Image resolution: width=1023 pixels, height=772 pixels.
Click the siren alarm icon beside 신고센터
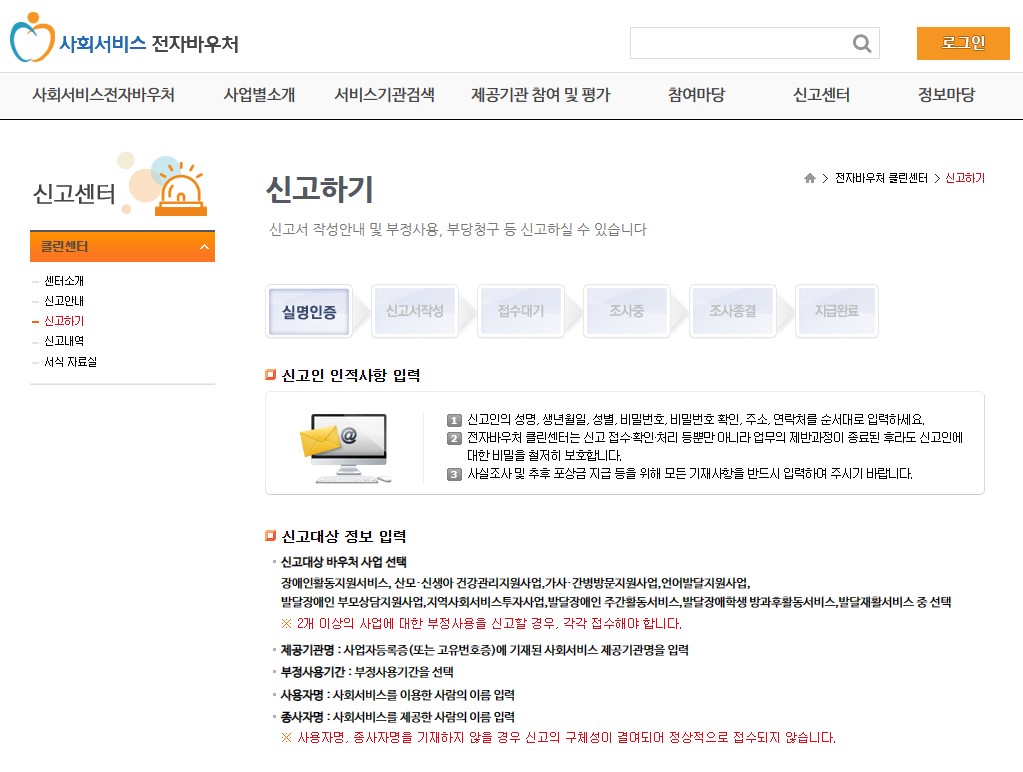click(180, 189)
